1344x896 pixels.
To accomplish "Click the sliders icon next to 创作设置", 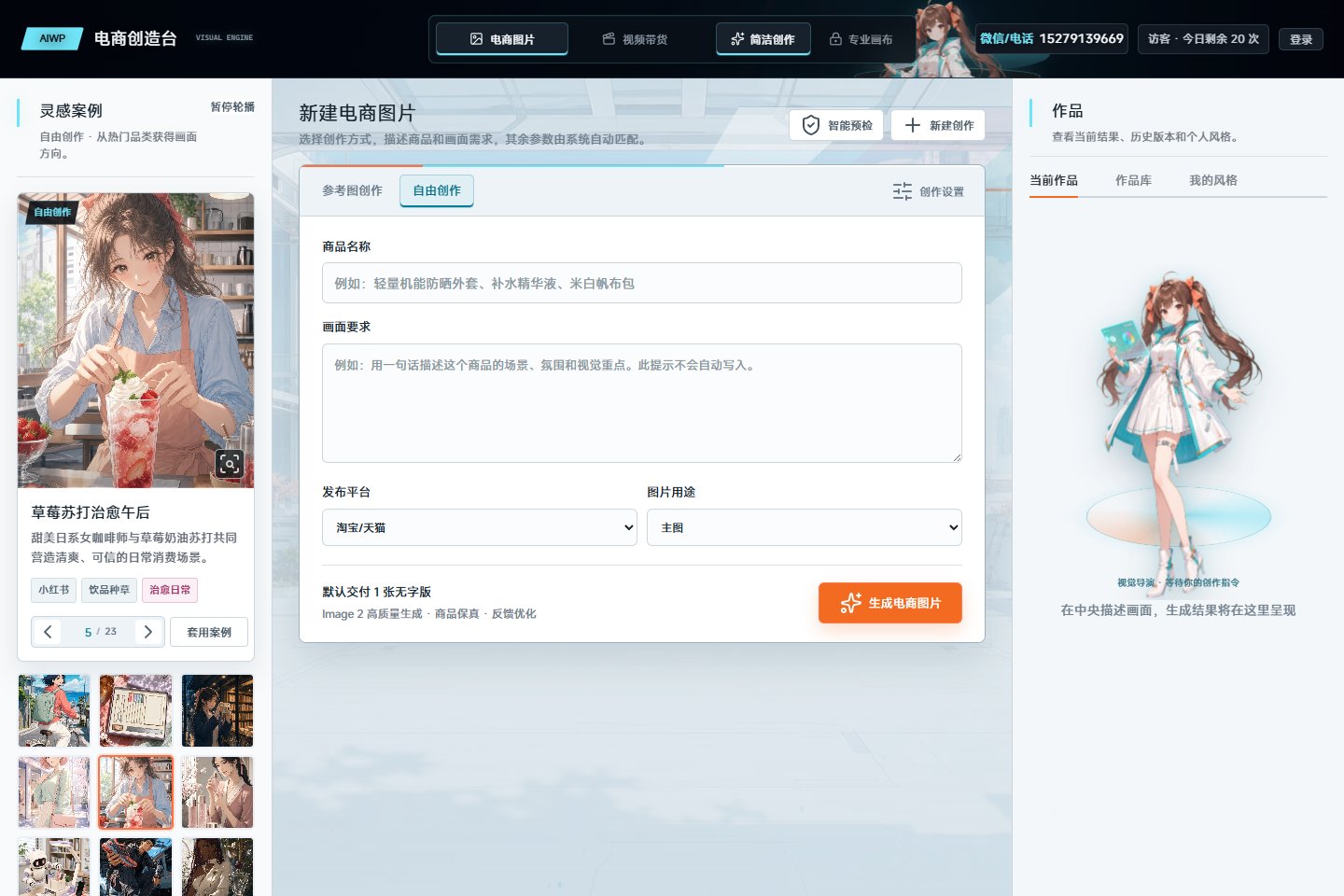I will (x=903, y=191).
